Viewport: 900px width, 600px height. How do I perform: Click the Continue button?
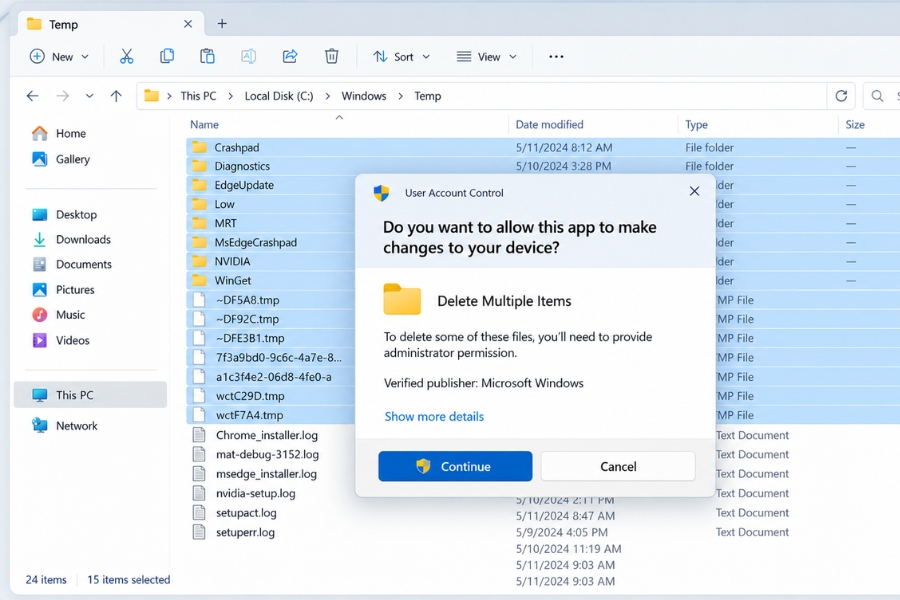tap(455, 466)
